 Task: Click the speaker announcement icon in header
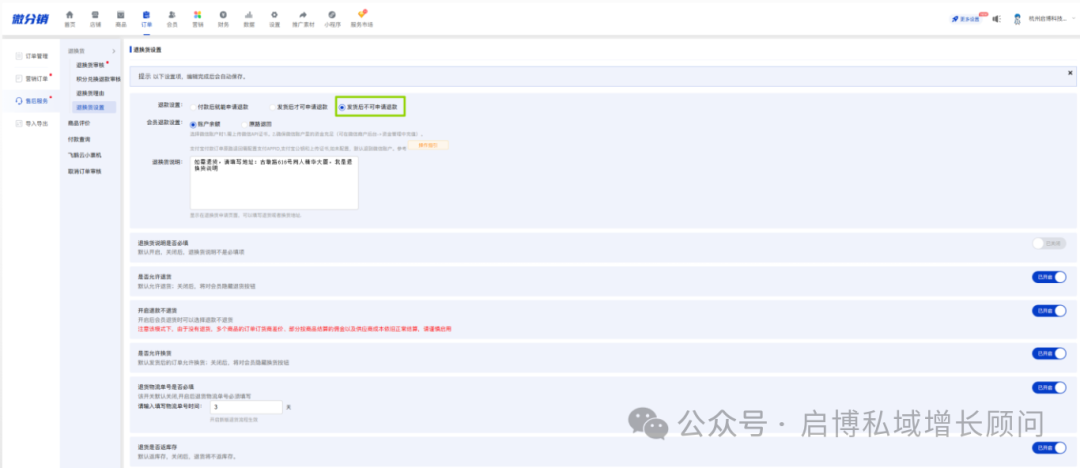tap(996, 18)
